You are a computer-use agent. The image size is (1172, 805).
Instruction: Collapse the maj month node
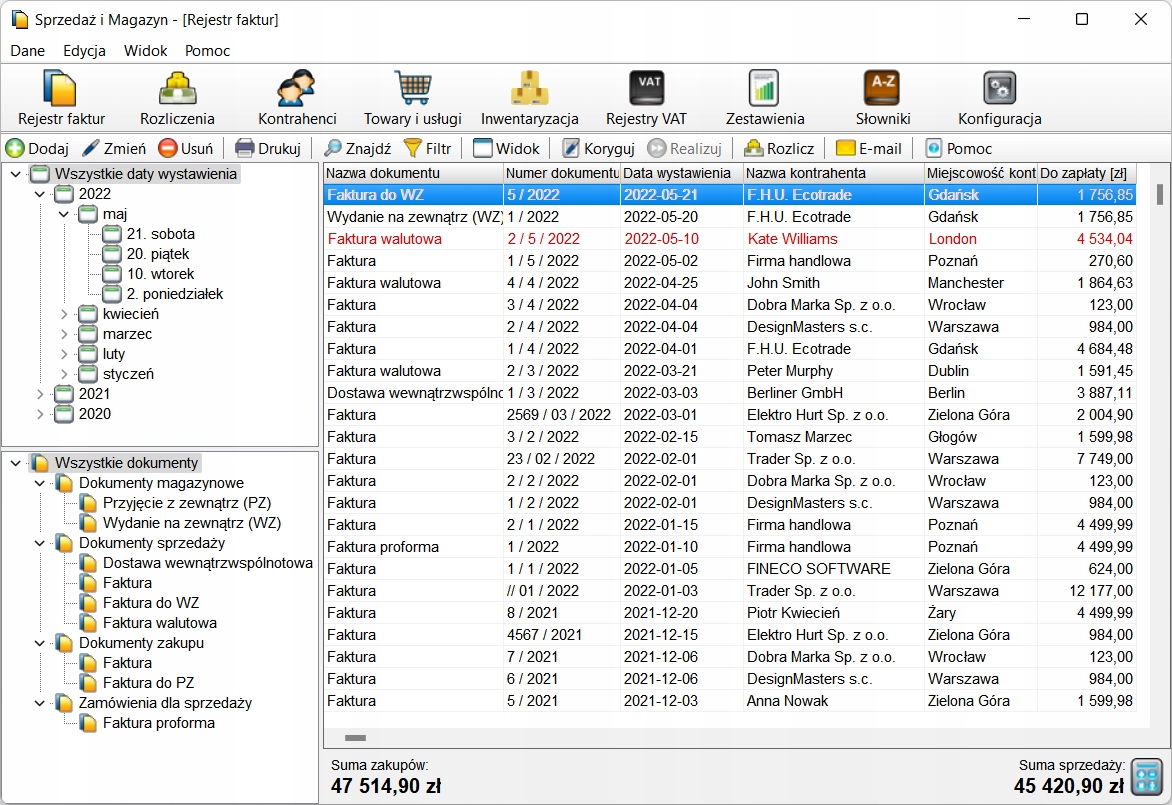pos(64,214)
